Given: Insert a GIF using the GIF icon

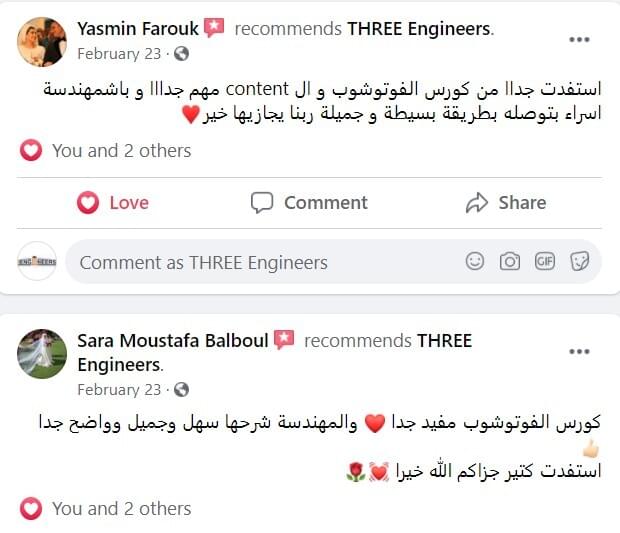Looking at the screenshot, I should 545,262.
